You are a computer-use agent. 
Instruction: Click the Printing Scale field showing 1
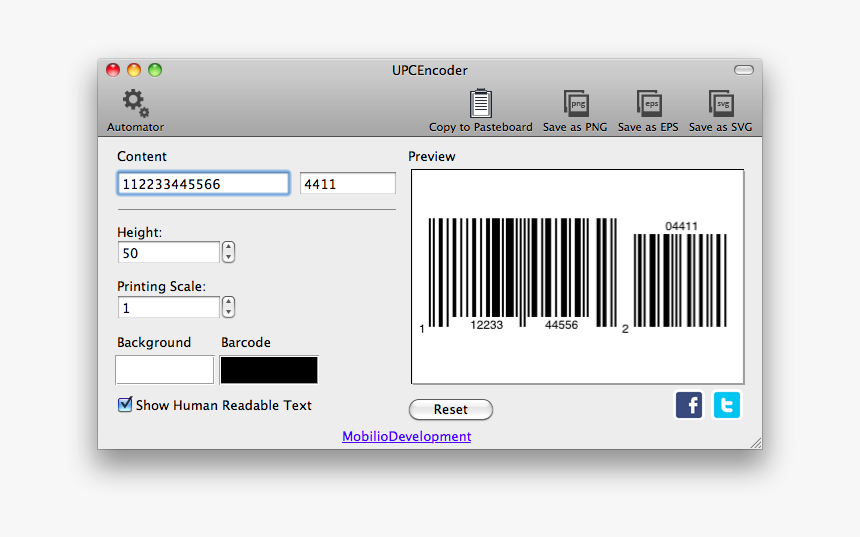pyautogui.click(x=168, y=308)
